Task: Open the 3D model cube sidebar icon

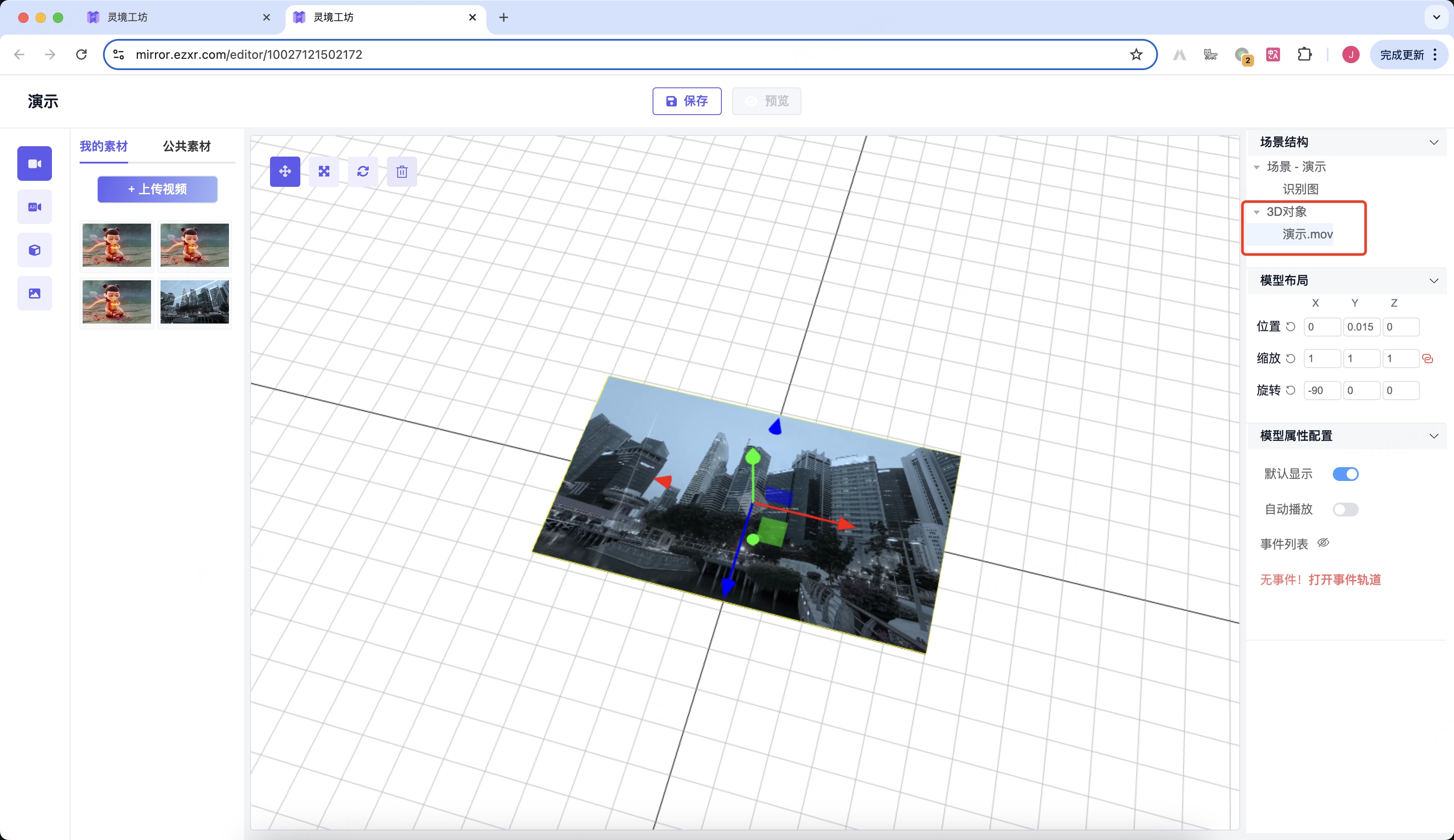Action: point(35,250)
